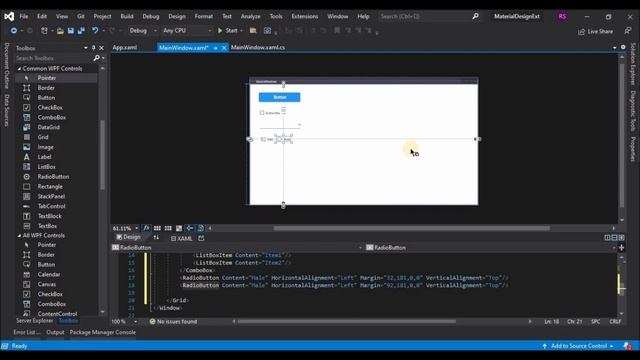Collapse the Common WPF Controls group

(19, 69)
